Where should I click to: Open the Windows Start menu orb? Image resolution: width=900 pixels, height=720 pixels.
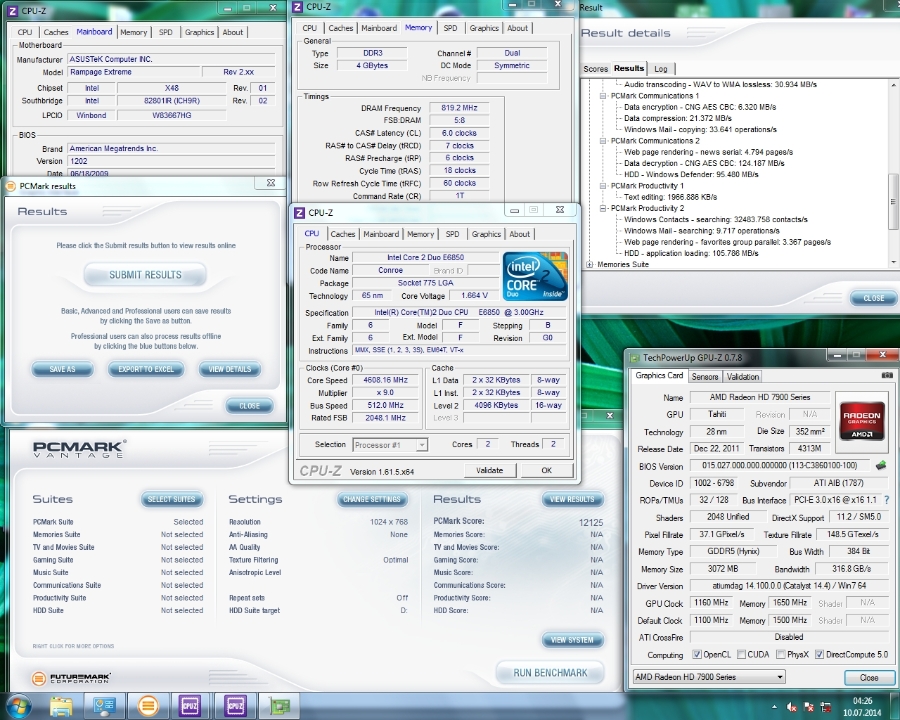[18, 706]
